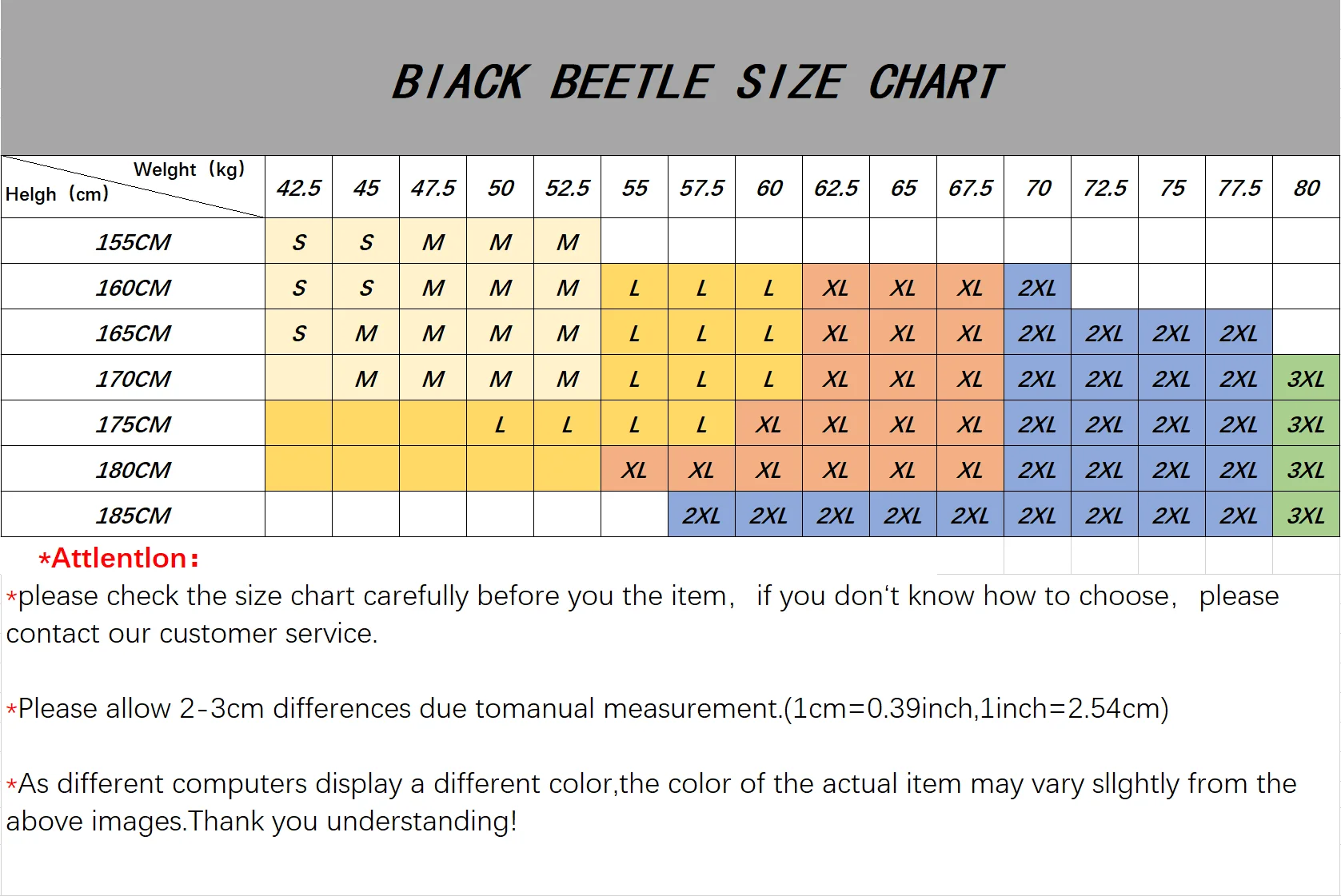Select the 3XL cell in the 185CM row
This screenshot has height=896, width=1341.
tap(1306, 516)
